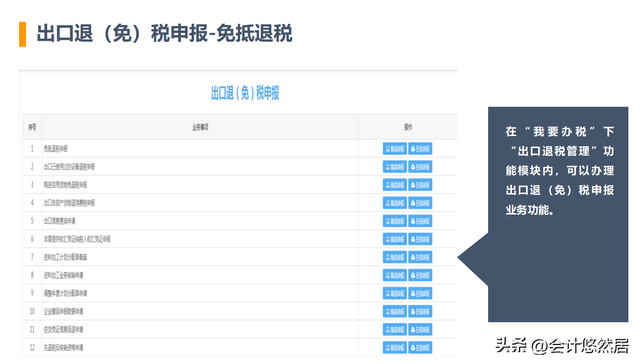Click the cloud-icon blue button in row 9
The image size is (640, 364).
coord(420,293)
